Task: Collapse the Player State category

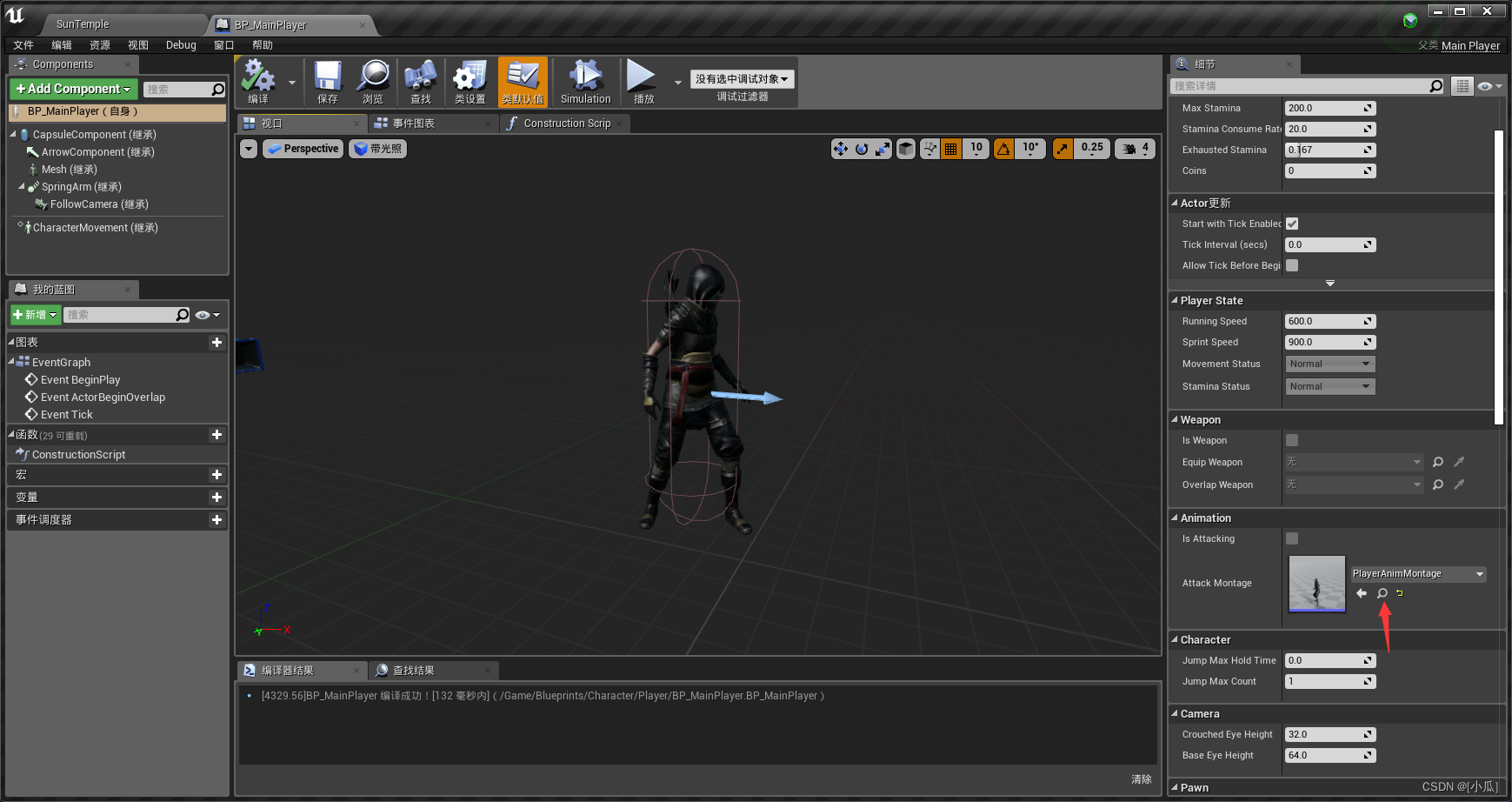Action: 1175,300
